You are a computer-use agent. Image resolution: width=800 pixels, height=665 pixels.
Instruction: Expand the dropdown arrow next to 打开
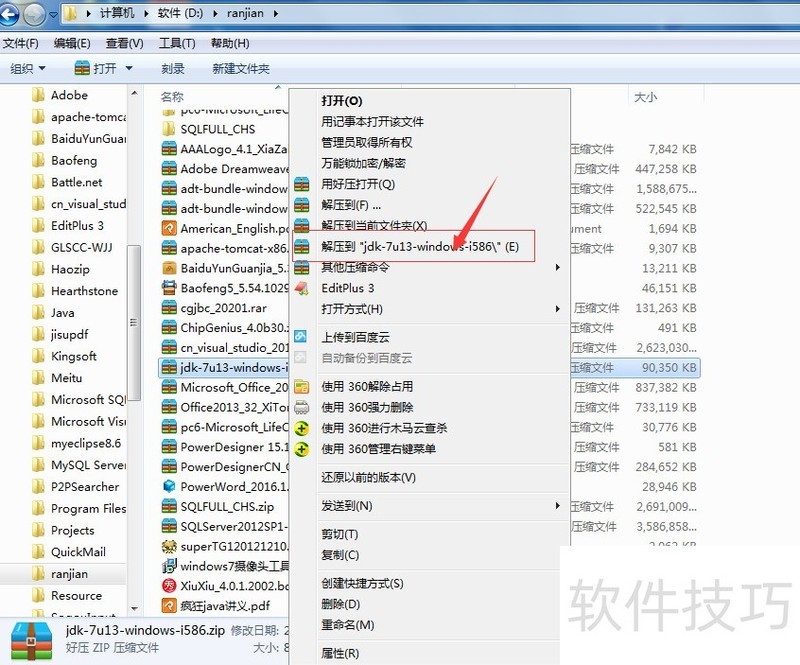tap(129, 68)
